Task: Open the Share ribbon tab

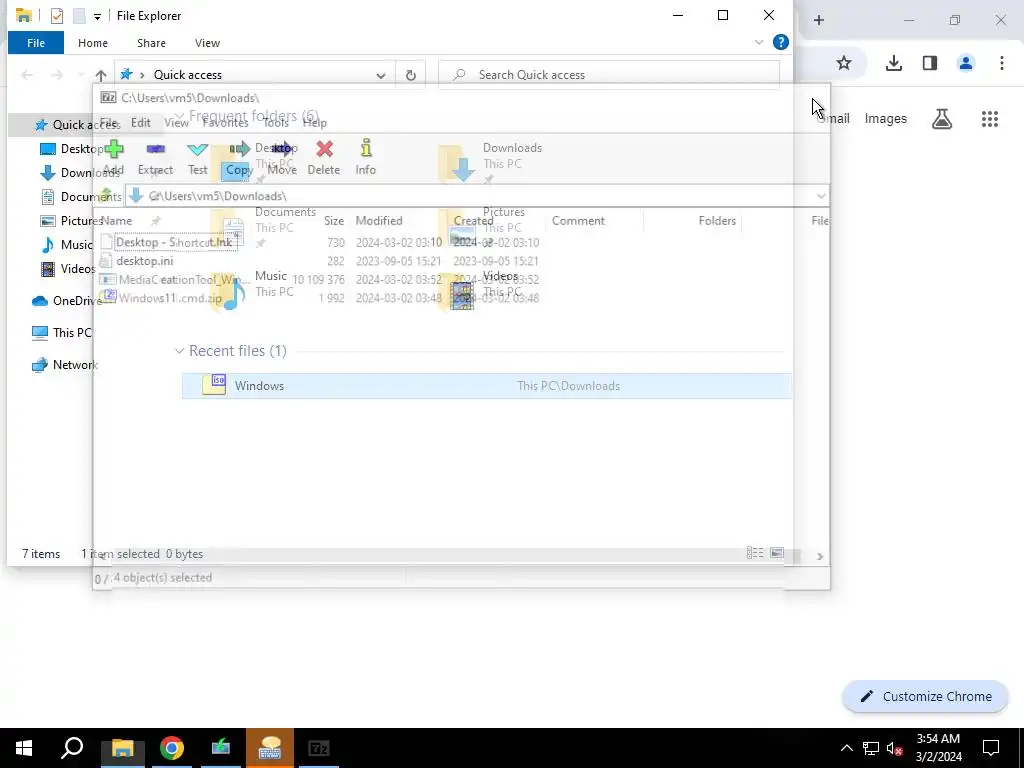Action: point(151,43)
